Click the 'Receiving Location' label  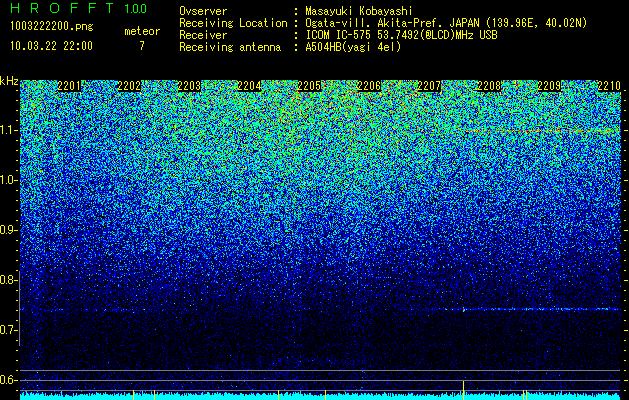233,23
